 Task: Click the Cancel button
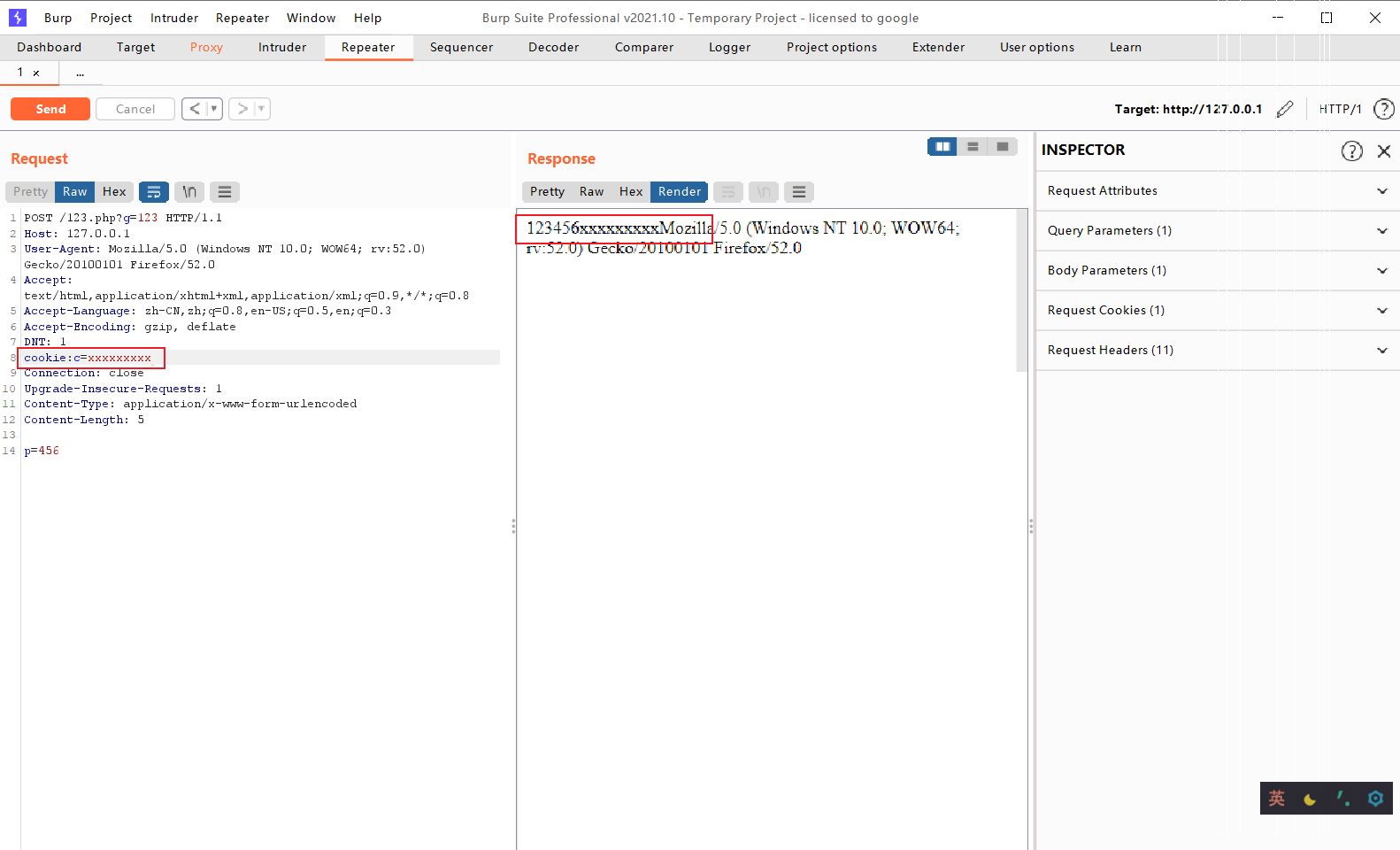point(135,109)
